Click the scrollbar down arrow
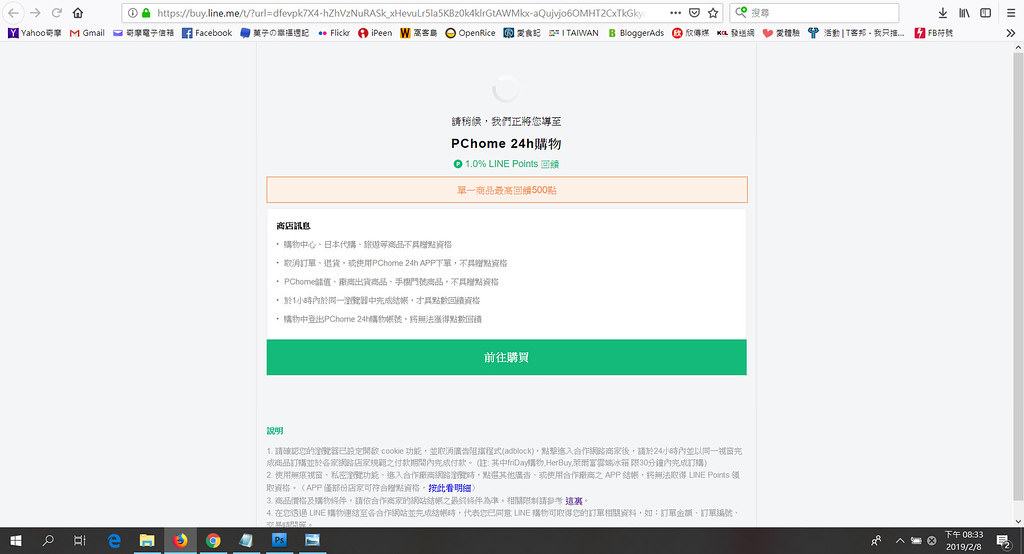 pos(1018,521)
